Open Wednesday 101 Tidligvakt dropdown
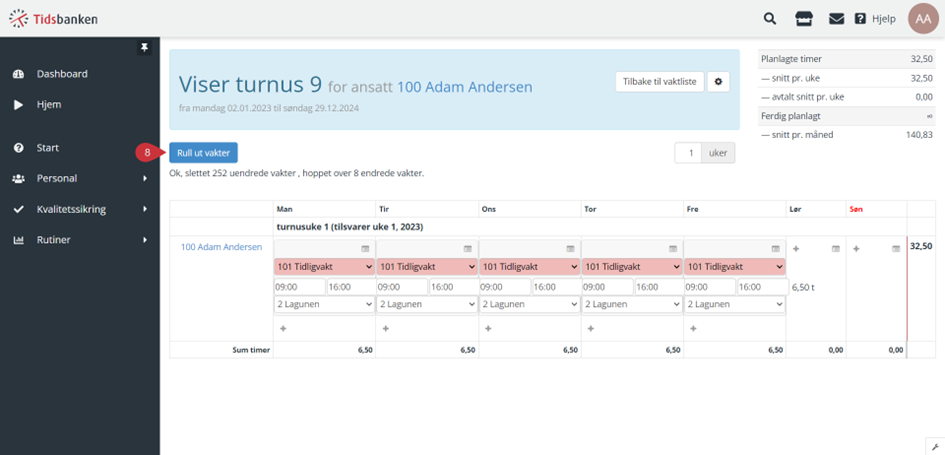 pos(529,266)
